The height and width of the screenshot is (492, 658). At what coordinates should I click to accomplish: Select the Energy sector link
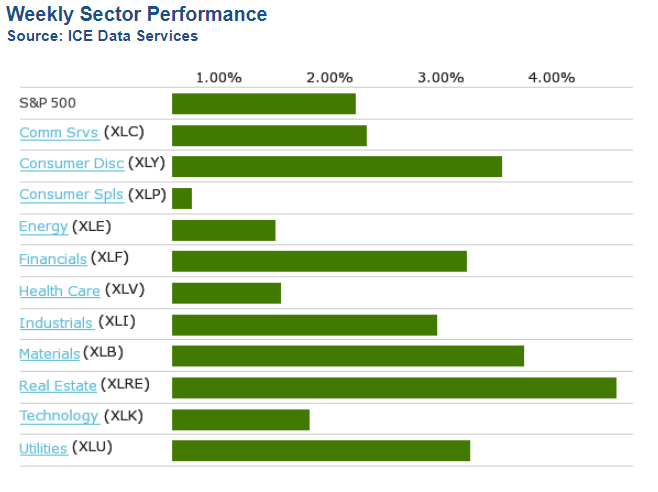(43, 227)
